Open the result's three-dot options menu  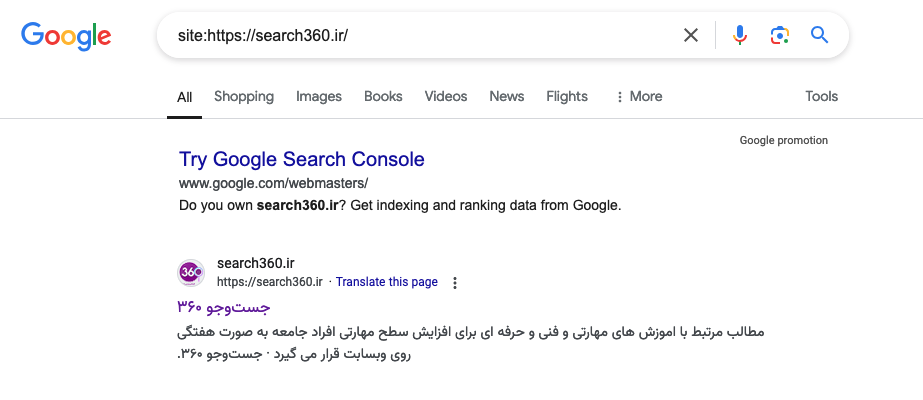(x=455, y=283)
